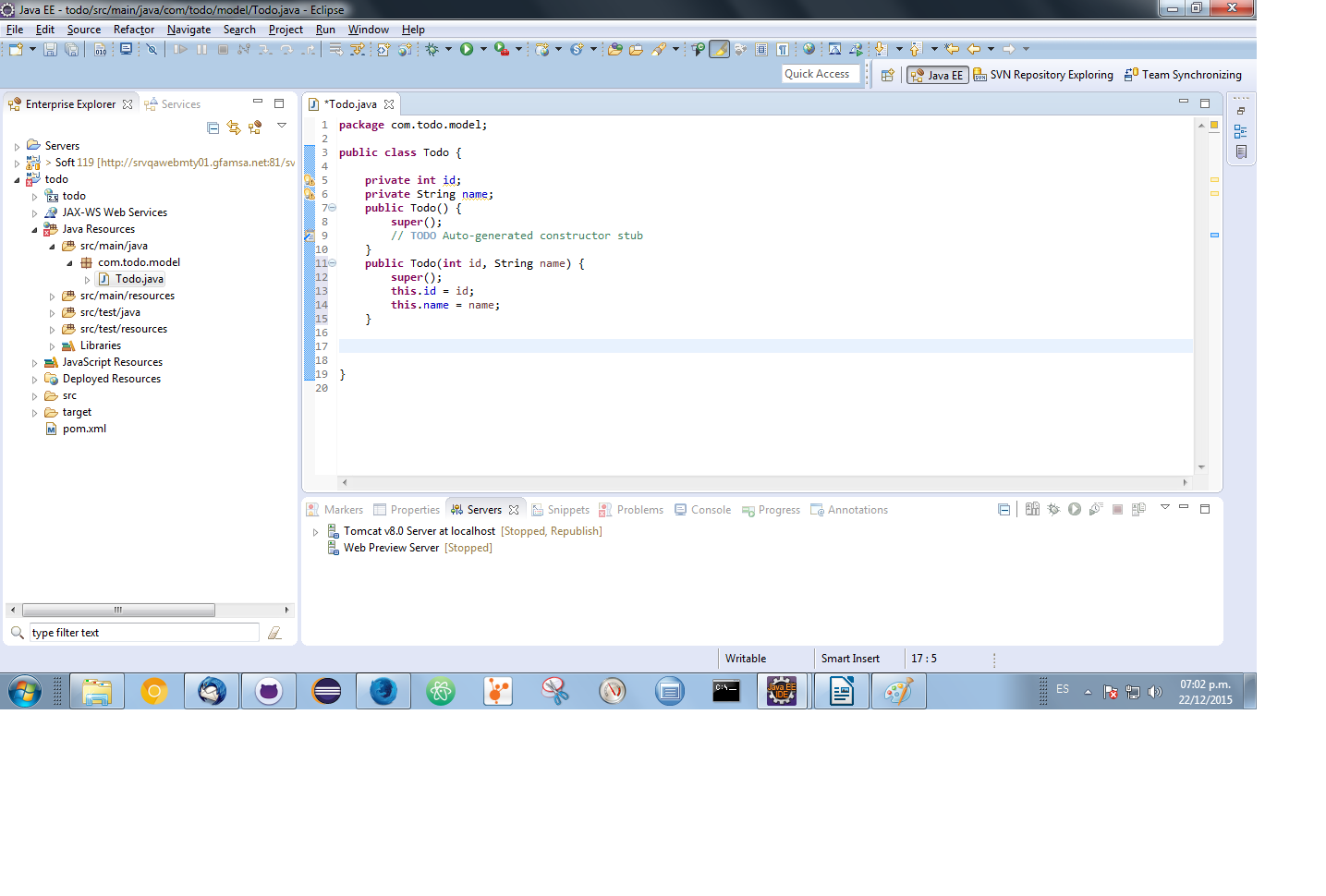Viewport: 1326px width, 896px height.
Task: Click type filter text field
Action: coord(144,633)
